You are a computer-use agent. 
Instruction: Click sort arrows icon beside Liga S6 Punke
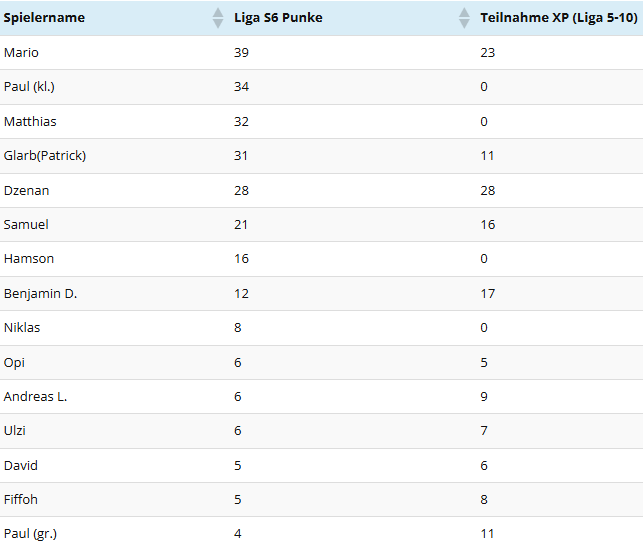pyautogui.click(x=464, y=18)
